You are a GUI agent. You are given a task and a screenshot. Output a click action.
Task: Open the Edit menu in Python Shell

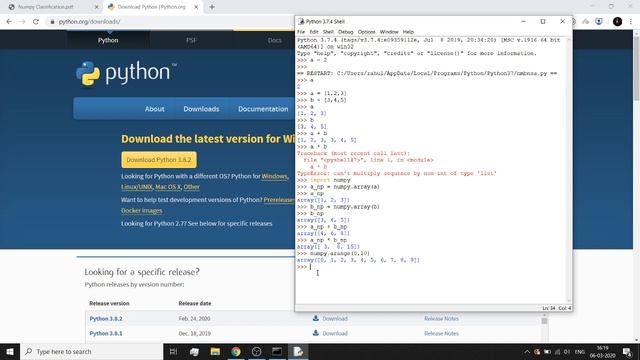coord(313,32)
